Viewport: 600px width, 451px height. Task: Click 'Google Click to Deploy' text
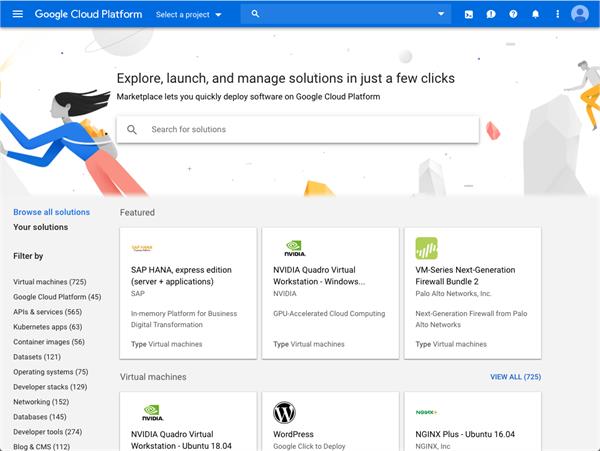click(x=309, y=446)
